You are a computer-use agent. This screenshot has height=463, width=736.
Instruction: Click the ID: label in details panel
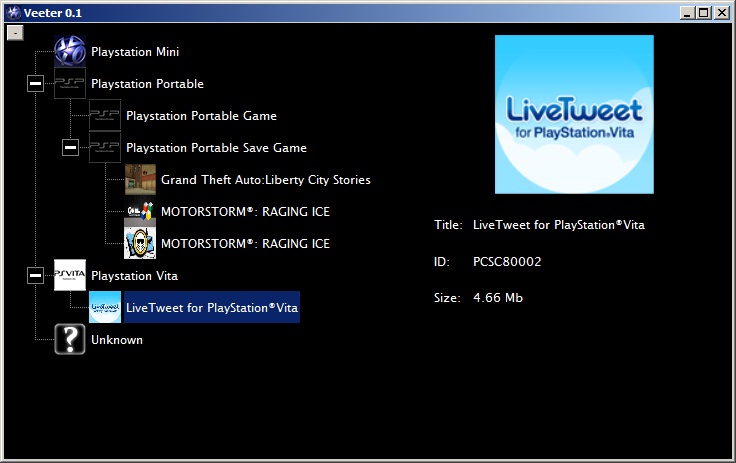click(442, 262)
